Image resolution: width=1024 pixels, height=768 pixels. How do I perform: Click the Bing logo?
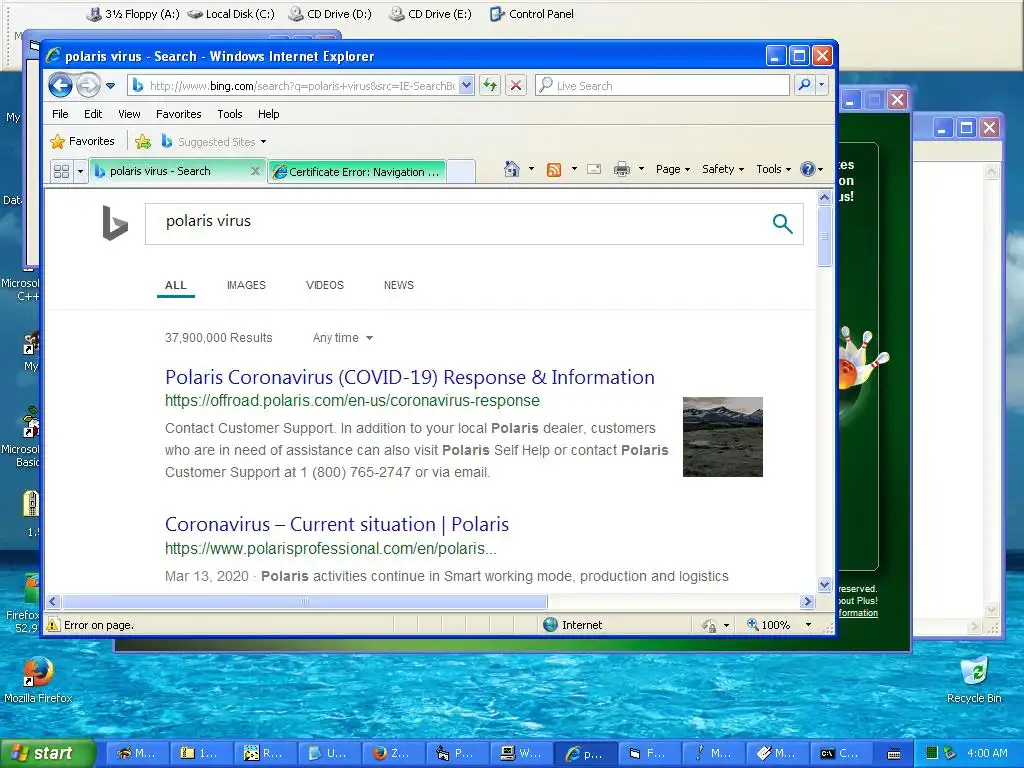115,223
